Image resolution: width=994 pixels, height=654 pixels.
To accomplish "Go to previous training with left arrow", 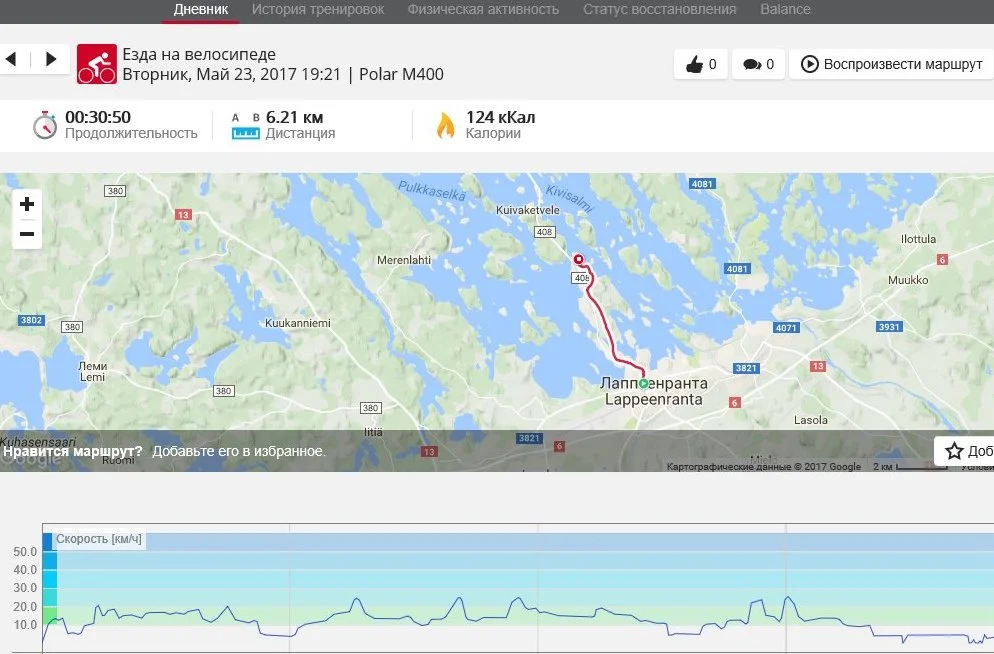I will [11, 60].
